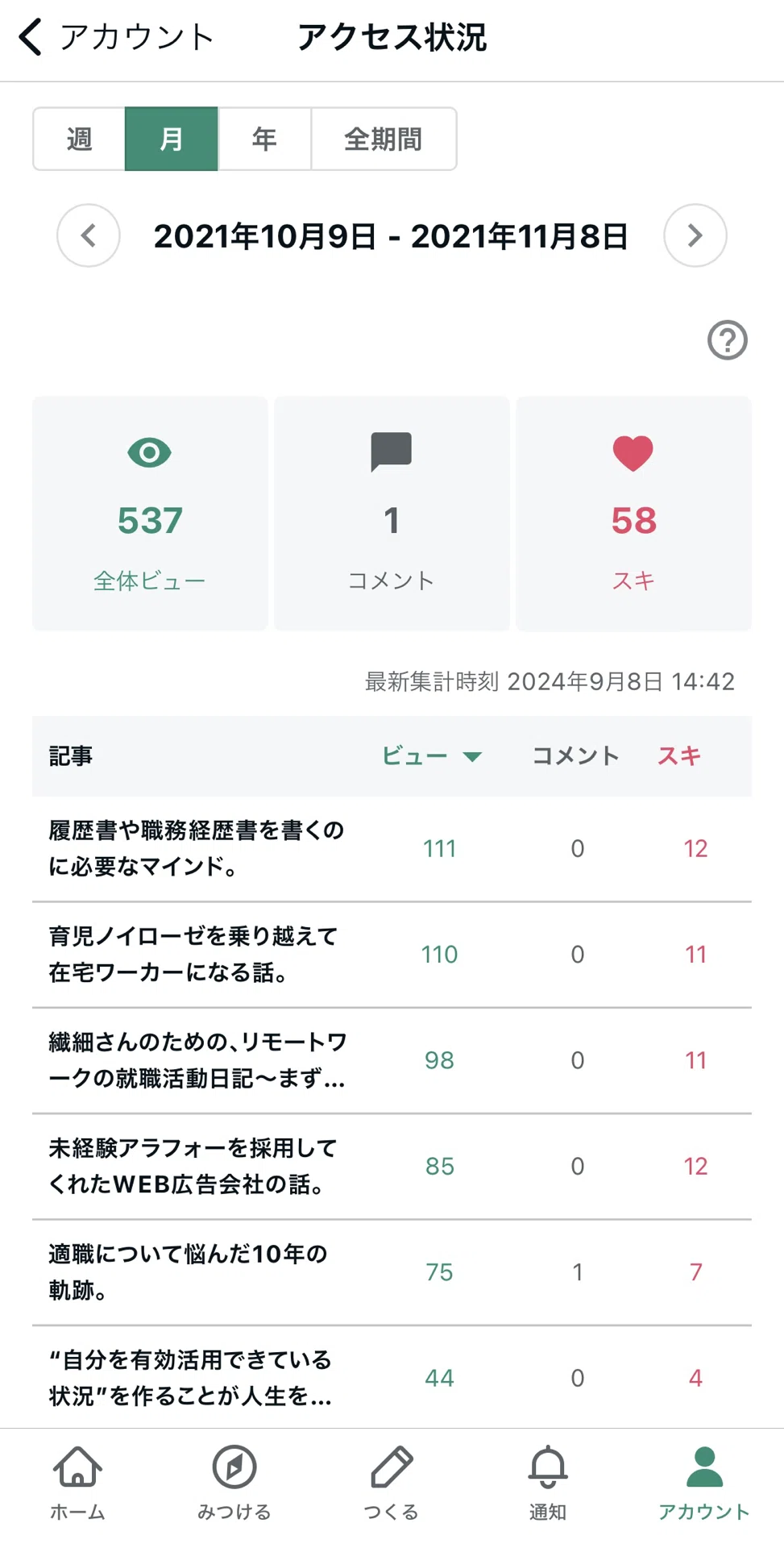Tap the heart スキ summary card
This screenshot has height=1548, width=784.
[x=633, y=514]
